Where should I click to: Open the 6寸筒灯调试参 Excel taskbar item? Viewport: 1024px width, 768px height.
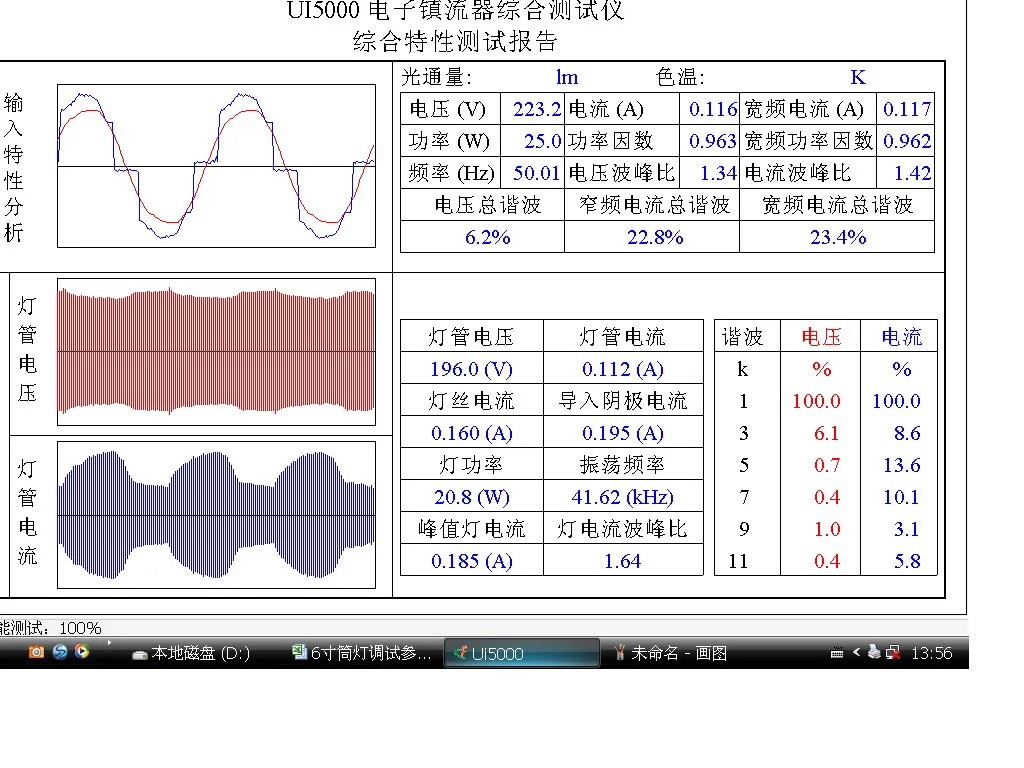(361, 652)
